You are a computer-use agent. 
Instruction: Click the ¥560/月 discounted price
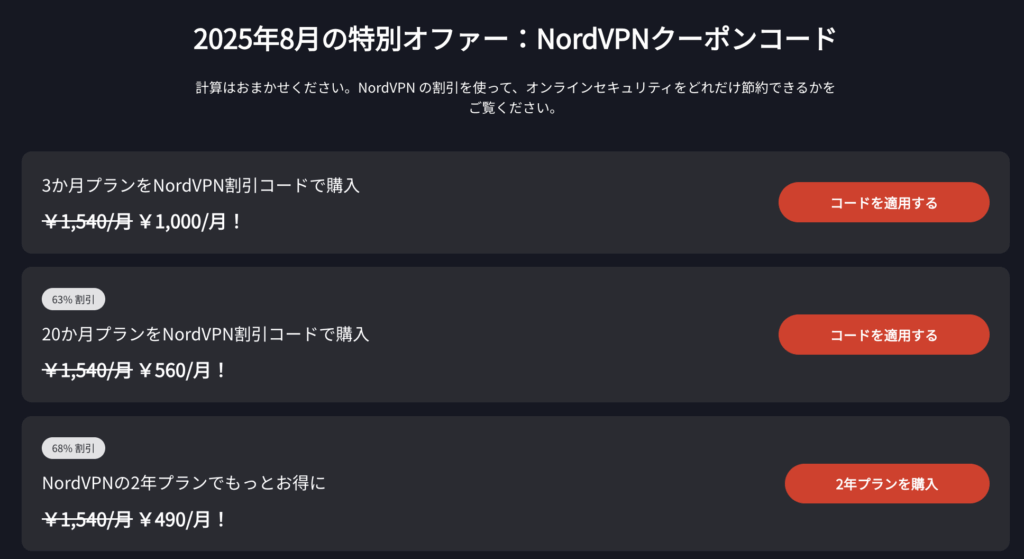[182, 370]
